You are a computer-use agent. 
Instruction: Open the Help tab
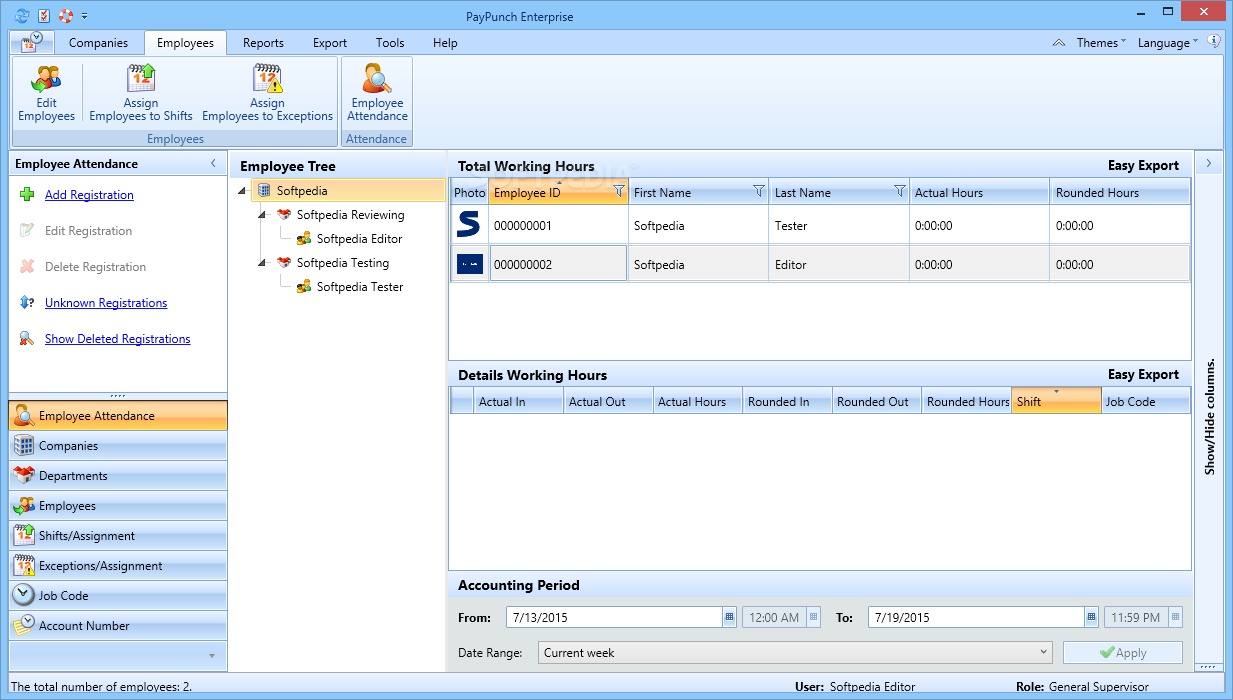coord(445,43)
